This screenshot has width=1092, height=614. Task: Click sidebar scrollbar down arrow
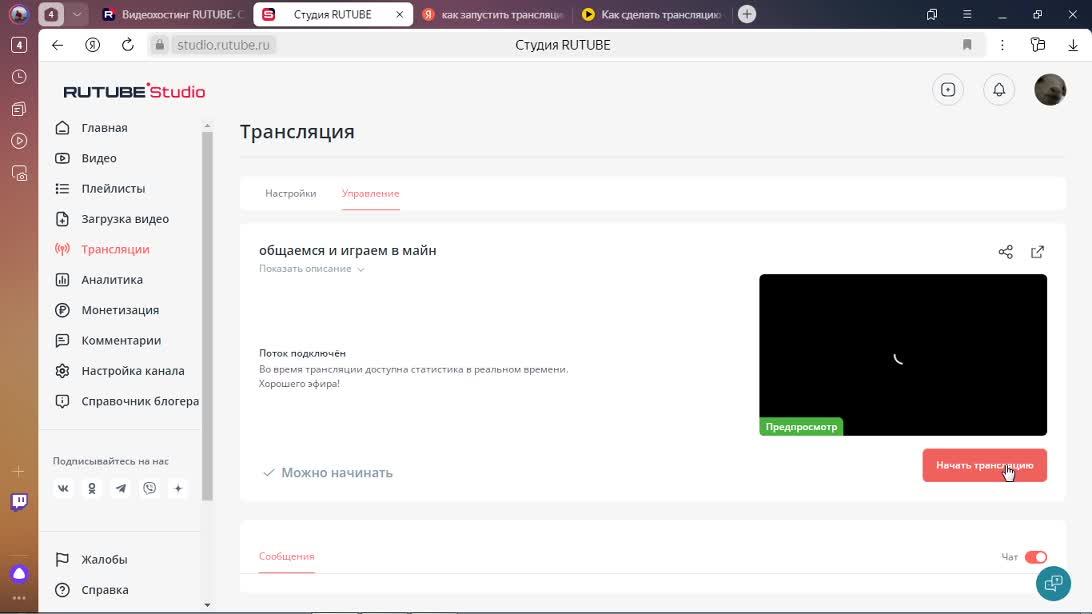click(207, 605)
